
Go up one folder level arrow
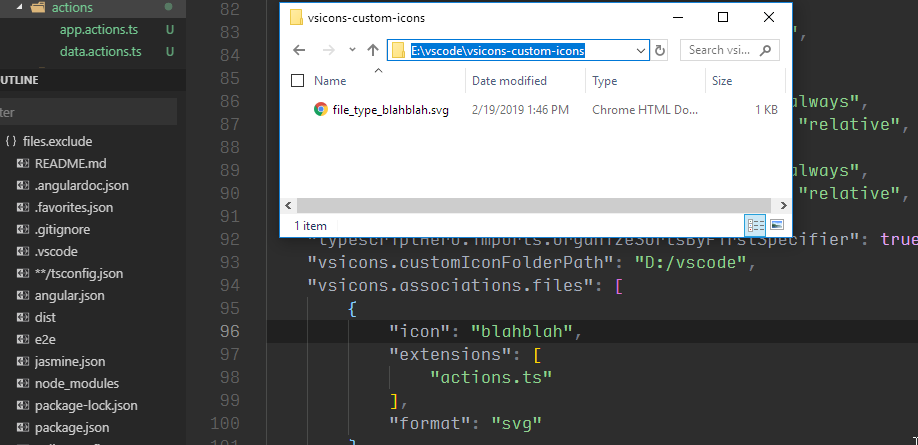tap(373, 50)
